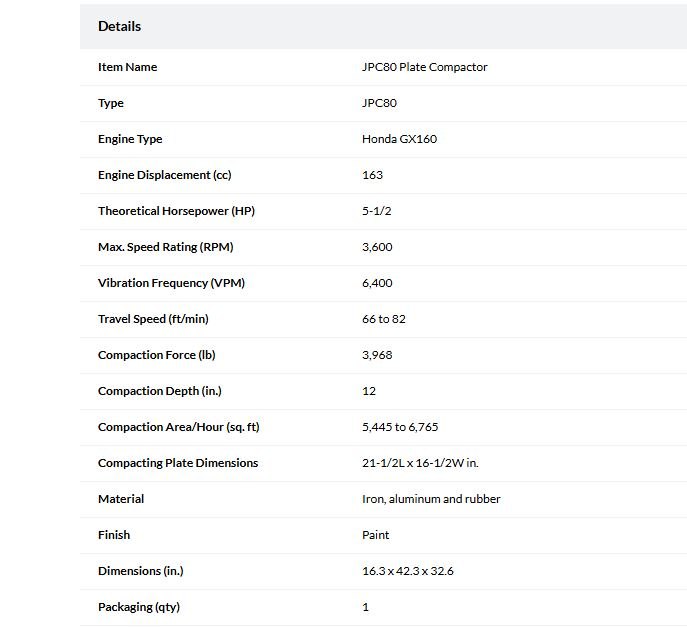This screenshot has height=627, width=687.
Task: Click the Compaction Force (lb) label
Action: pyautogui.click(x=157, y=355)
